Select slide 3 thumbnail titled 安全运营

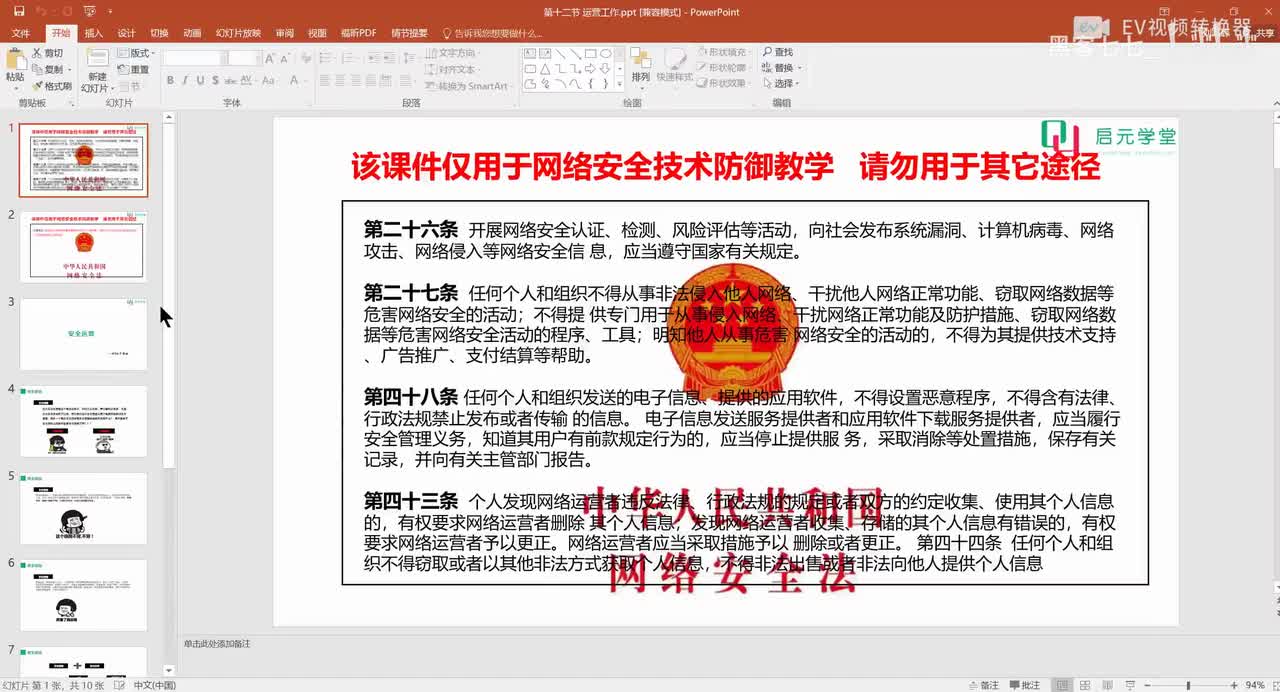pos(83,334)
